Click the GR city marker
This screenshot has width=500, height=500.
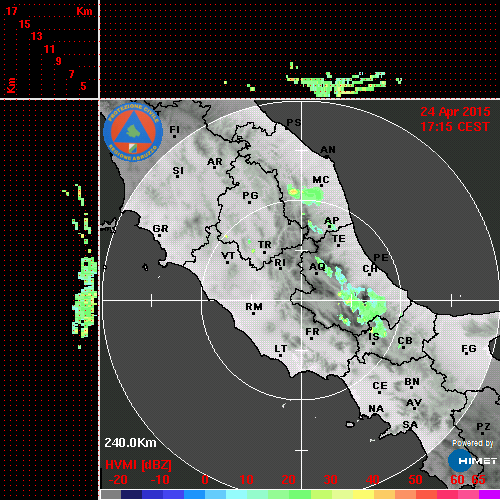(x=159, y=235)
